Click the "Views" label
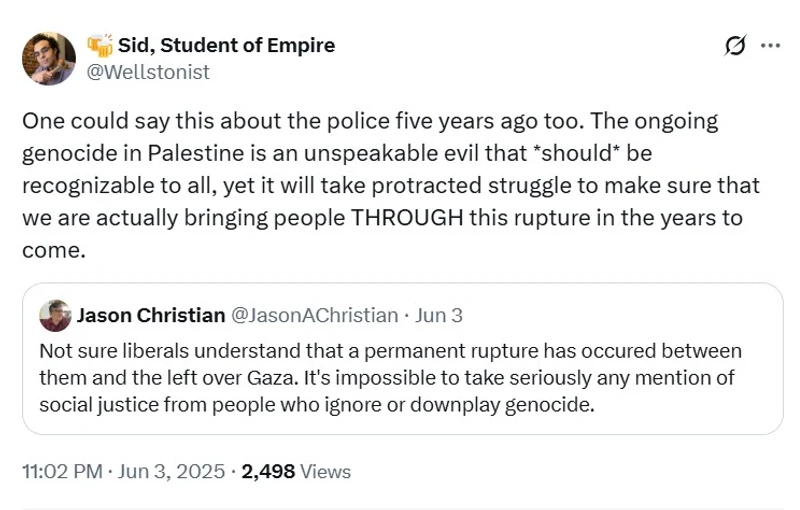Image resolution: width=800 pixels, height=510 pixels. click(326, 471)
